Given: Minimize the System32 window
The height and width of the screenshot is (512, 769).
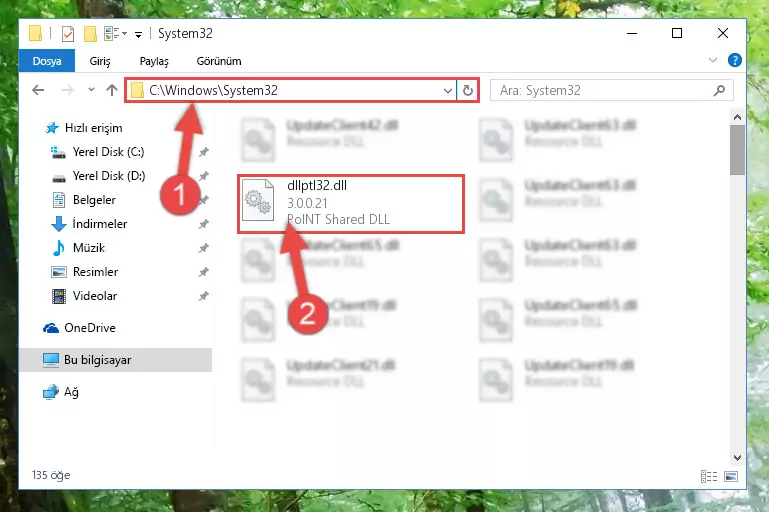Looking at the screenshot, I should 632,33.
